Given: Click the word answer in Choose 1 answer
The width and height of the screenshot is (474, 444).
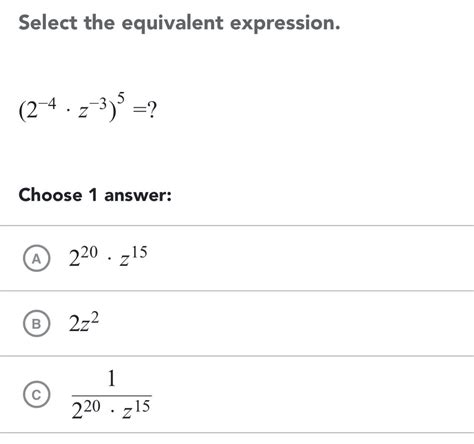Looking at the screenshot, I should click(x=138, y=196).
